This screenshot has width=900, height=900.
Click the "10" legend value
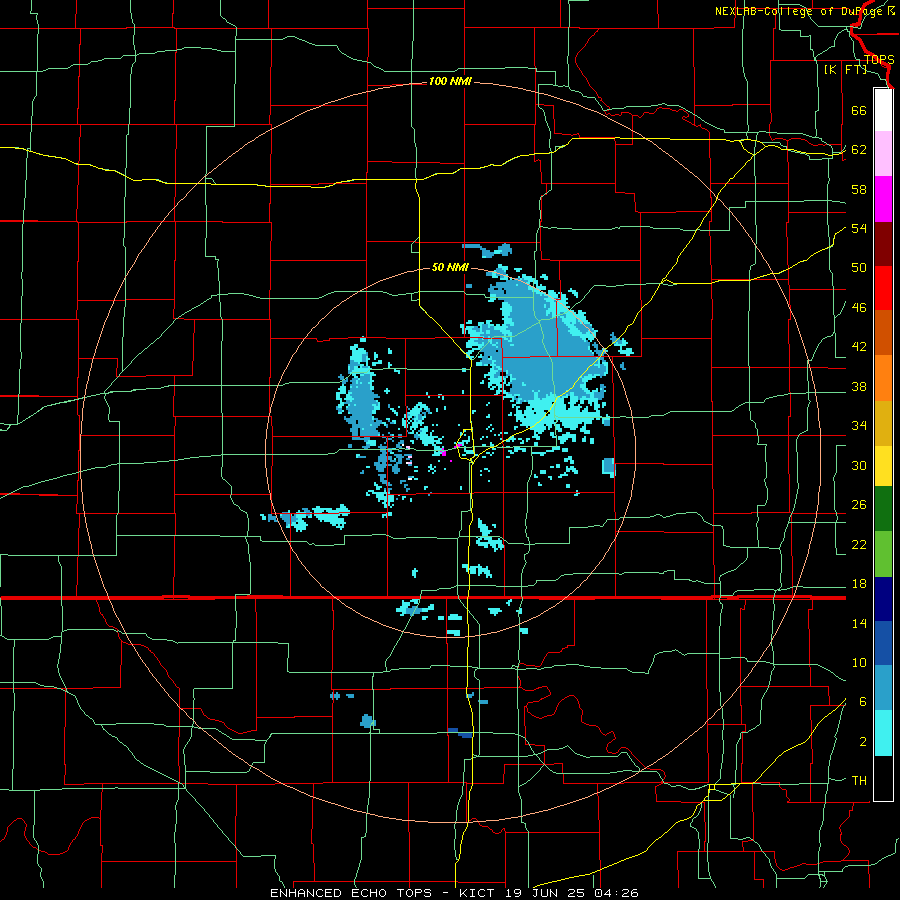pyautogui.click(x=859, y=663)
